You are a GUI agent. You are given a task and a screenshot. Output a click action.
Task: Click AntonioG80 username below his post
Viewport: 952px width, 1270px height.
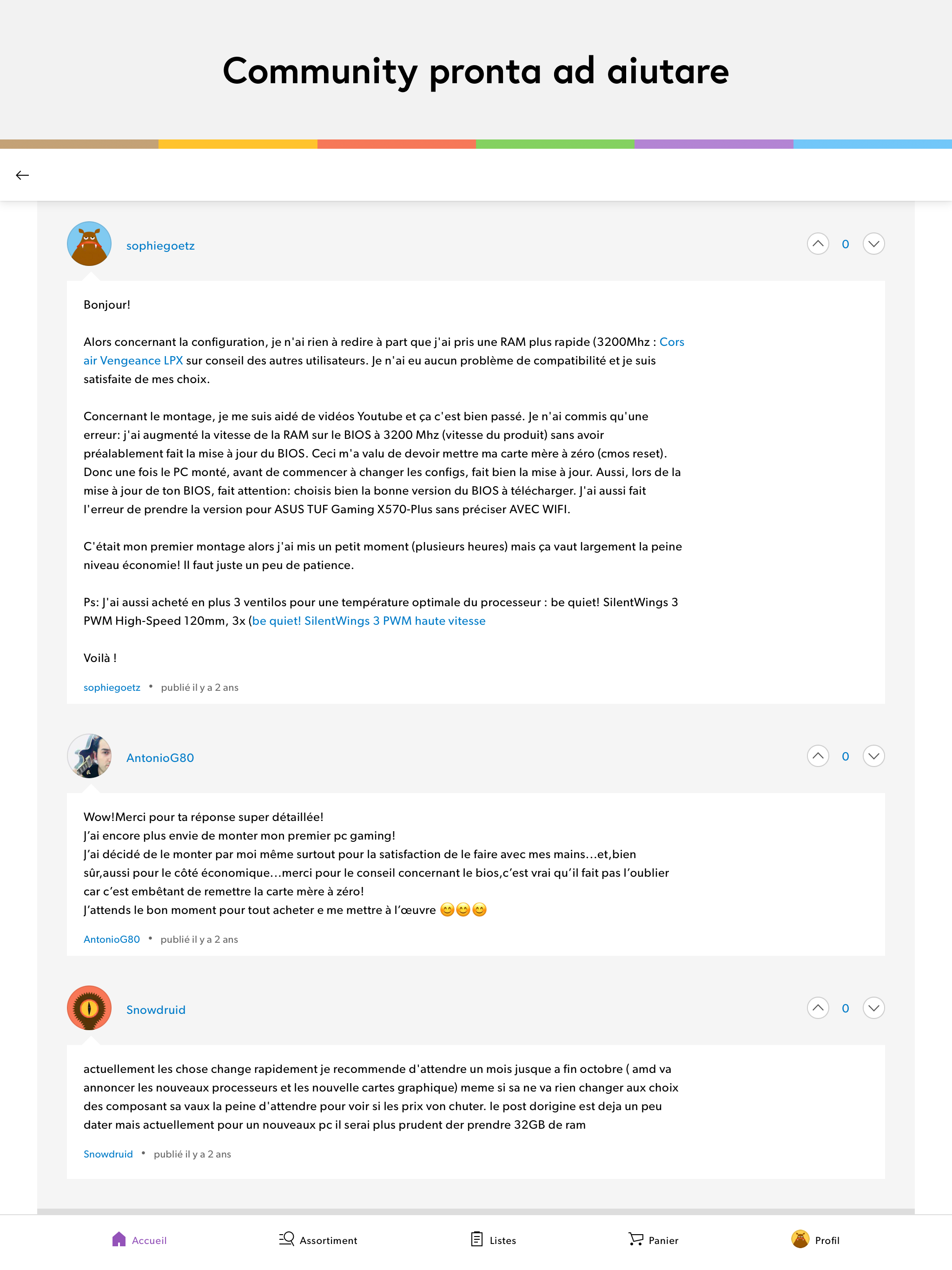[112, 939]
